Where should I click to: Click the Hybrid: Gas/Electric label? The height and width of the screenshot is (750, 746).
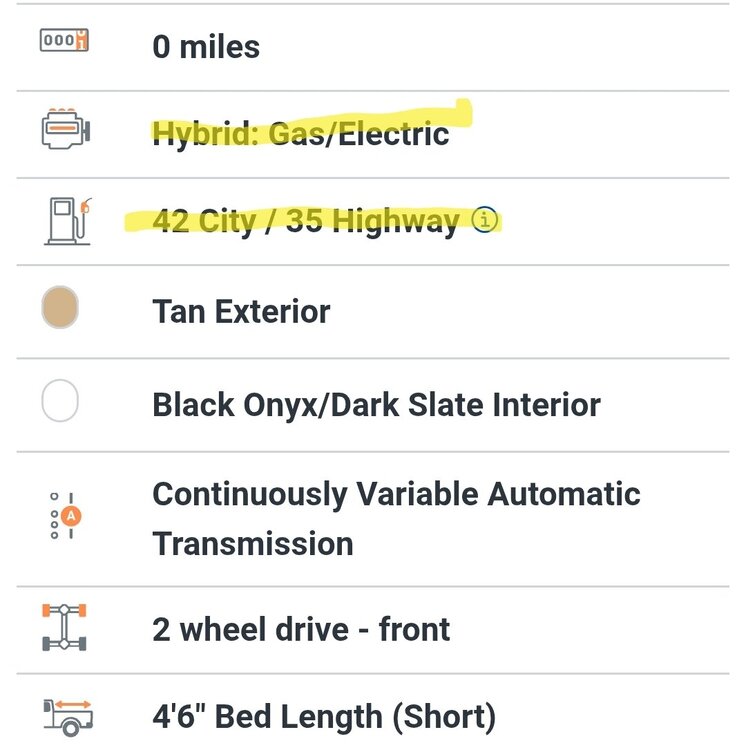[x=300, y=134]
